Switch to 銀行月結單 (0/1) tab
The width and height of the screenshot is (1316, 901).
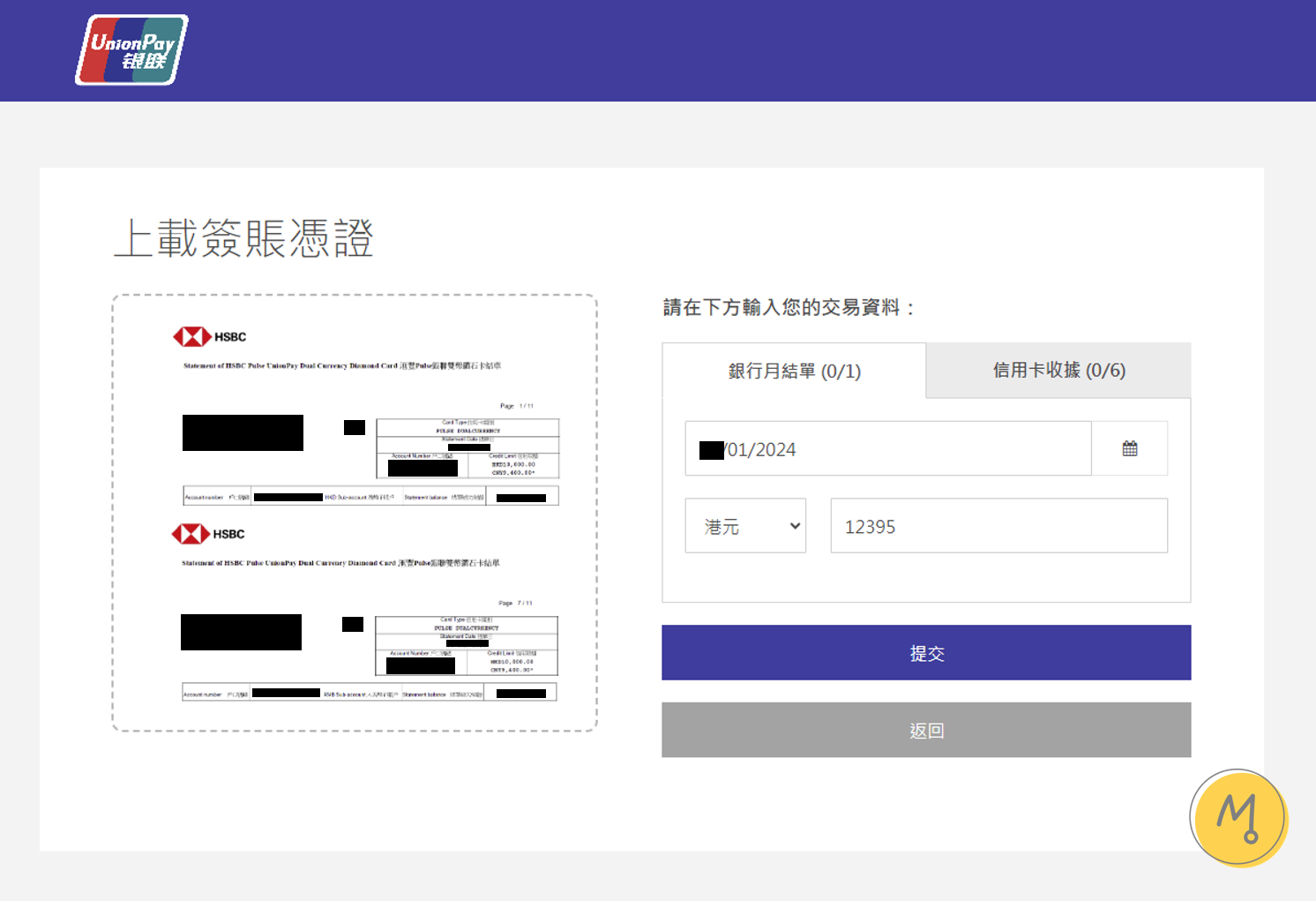(794, 371)
